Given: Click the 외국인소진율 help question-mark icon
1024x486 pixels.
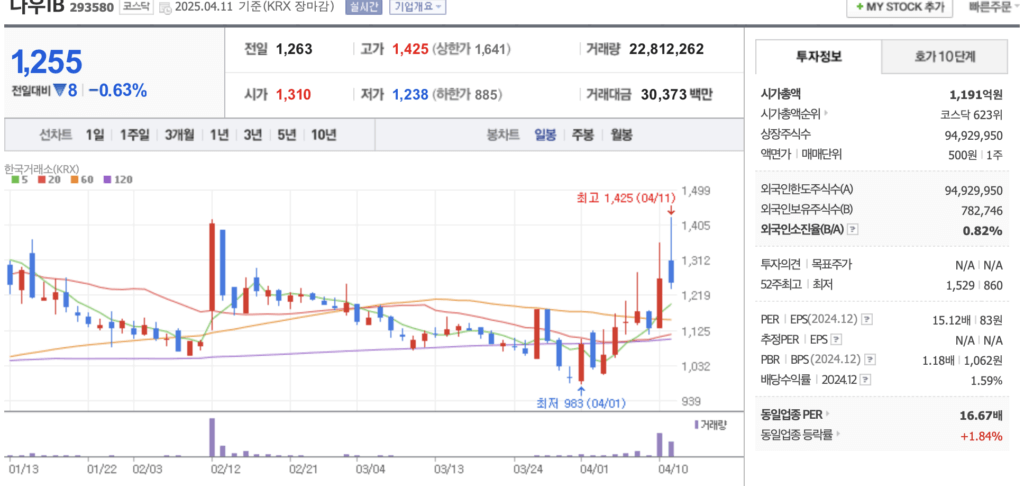Looking at the screenshot, I should click(x=852, y=230).
